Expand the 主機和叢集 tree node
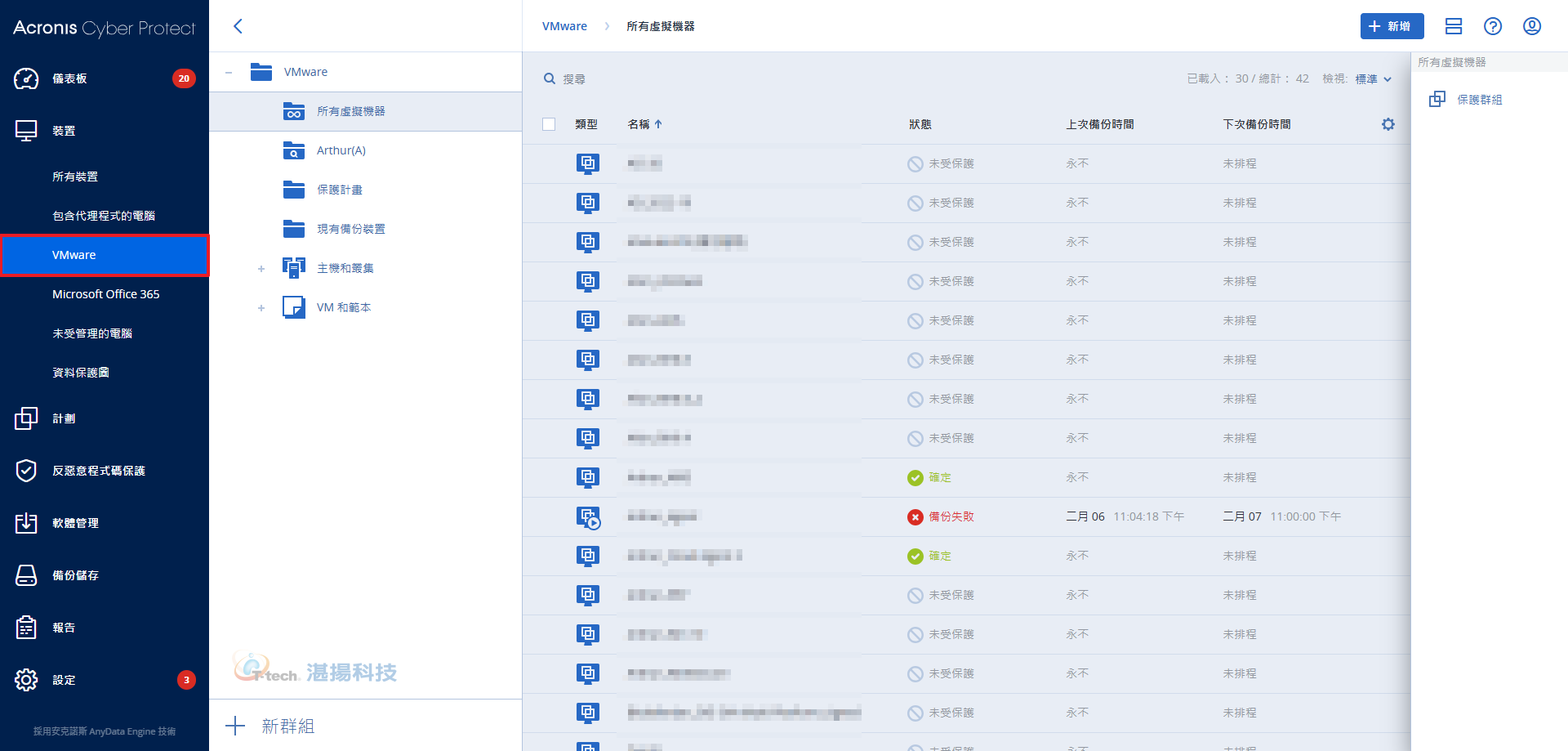This screenshot has height=751, width=1568. click(x=261, y=269)
